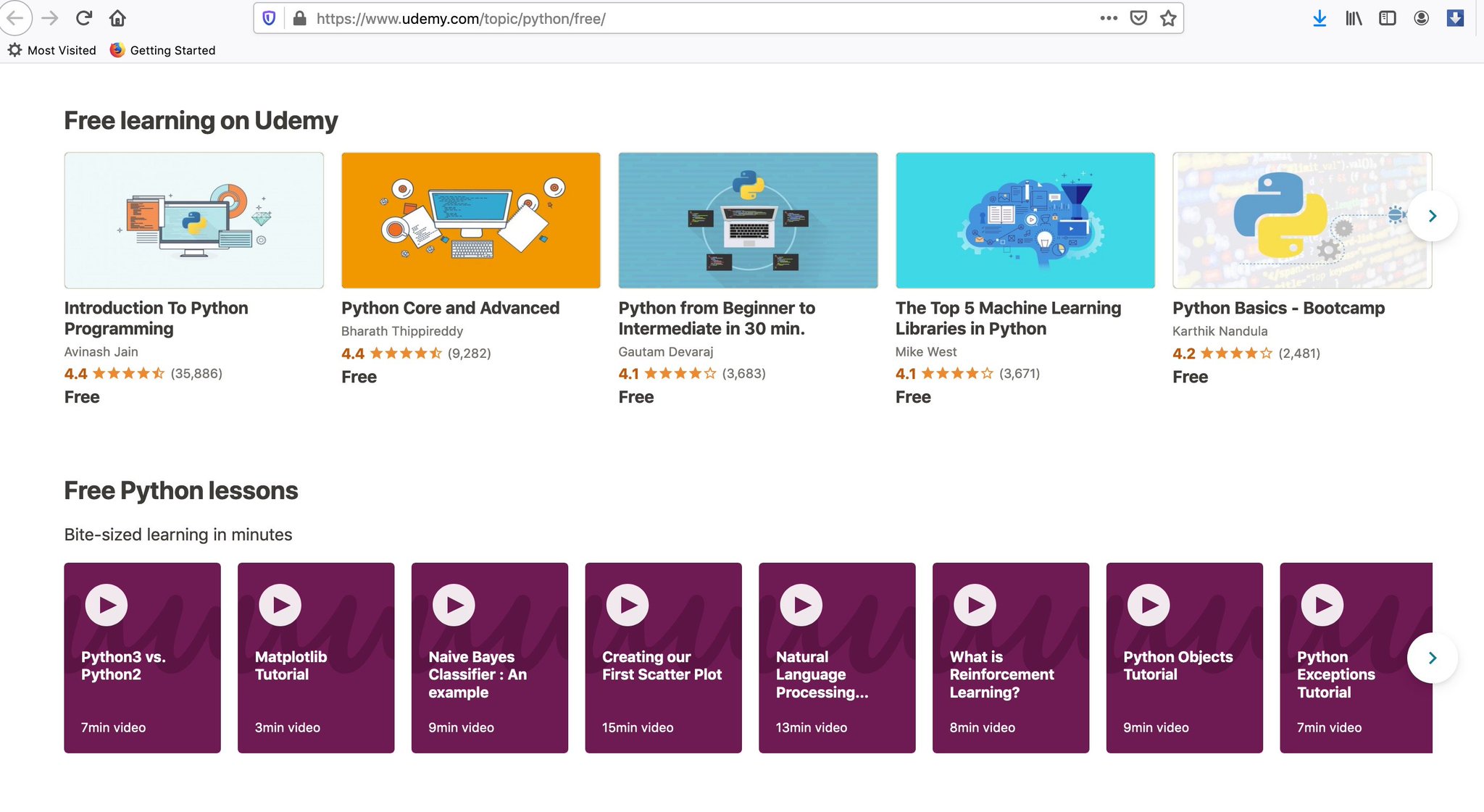Click the site padlock security icon
The width and height of the screenshot is (1484, 812).
(299, 18)
